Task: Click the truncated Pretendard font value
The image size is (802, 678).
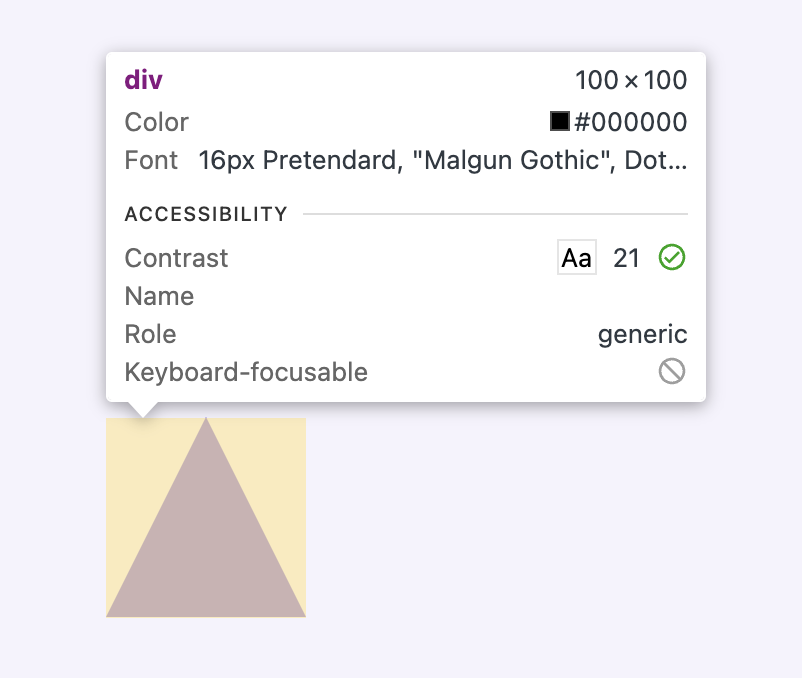Action: pyautogui.click(x=442, y=161)
